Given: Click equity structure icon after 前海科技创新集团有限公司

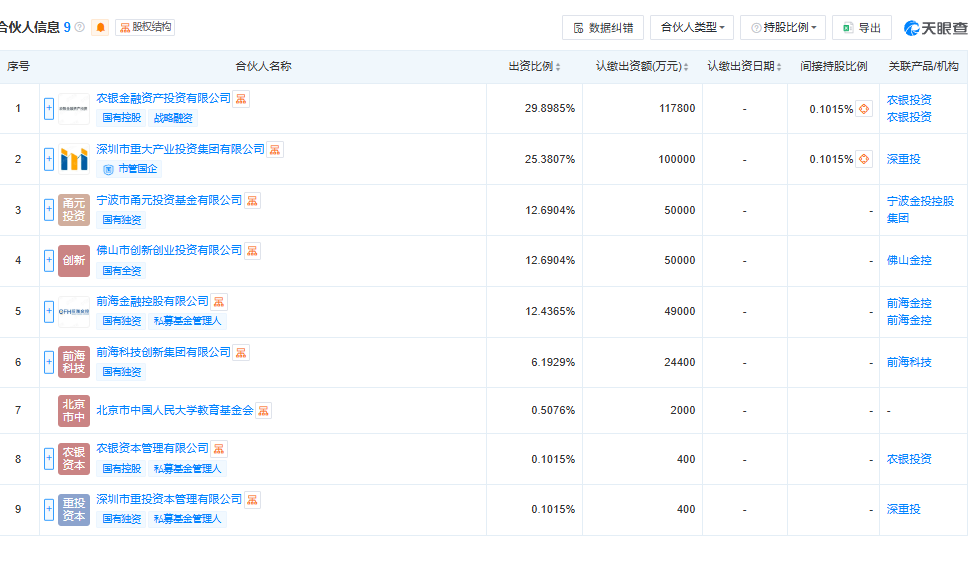Looking at the screenshot, I should tap(241, 353).
